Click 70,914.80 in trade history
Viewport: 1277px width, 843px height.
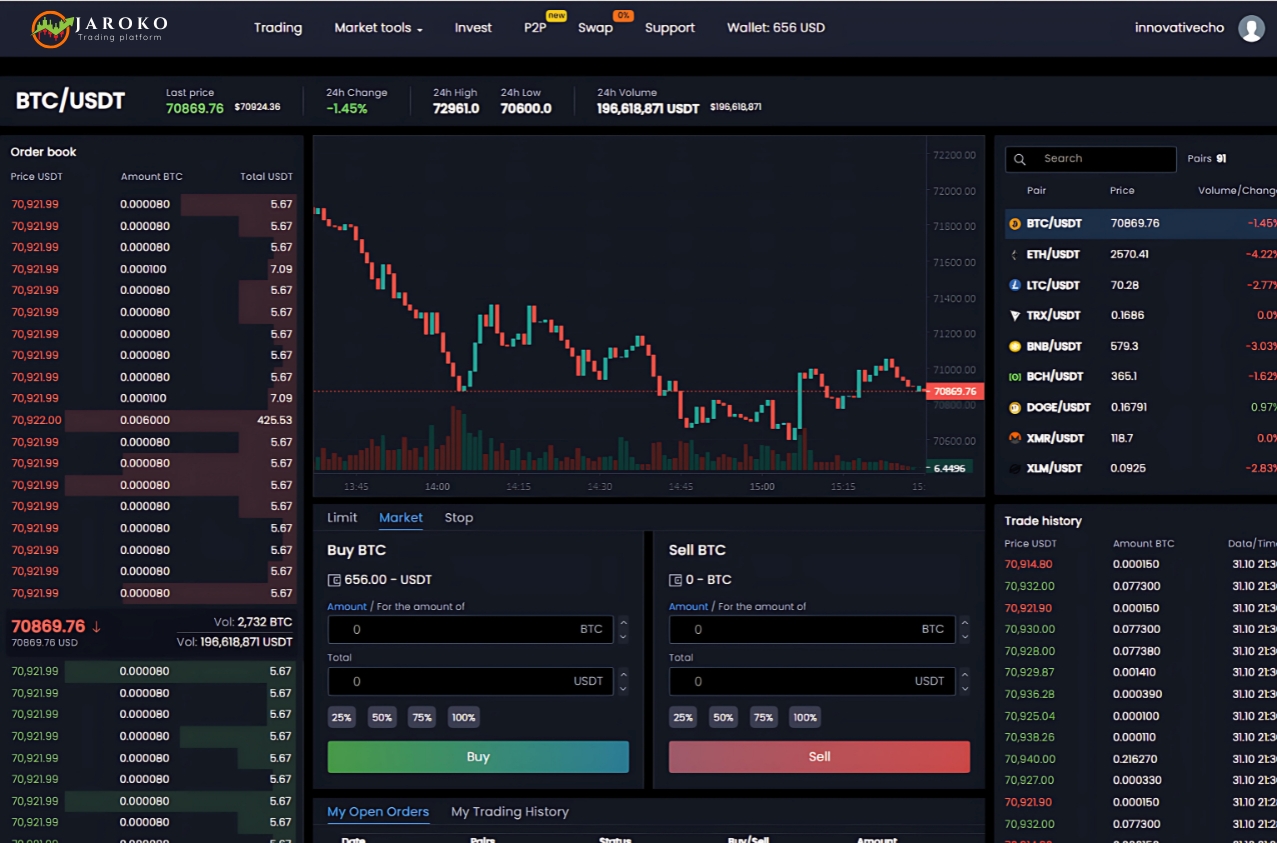tap(1029, 565)
